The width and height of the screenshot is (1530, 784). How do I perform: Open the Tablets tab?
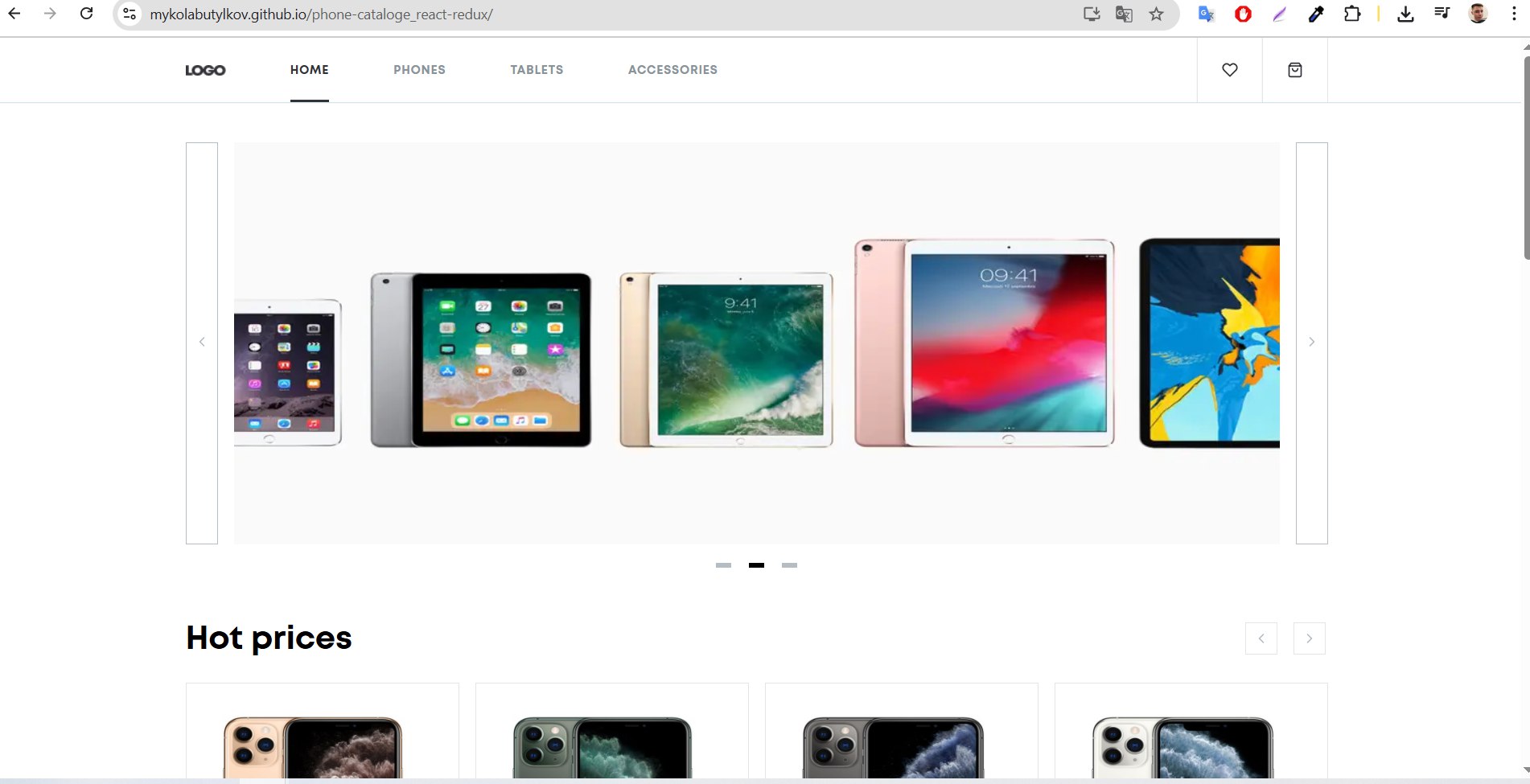point(537,70)
